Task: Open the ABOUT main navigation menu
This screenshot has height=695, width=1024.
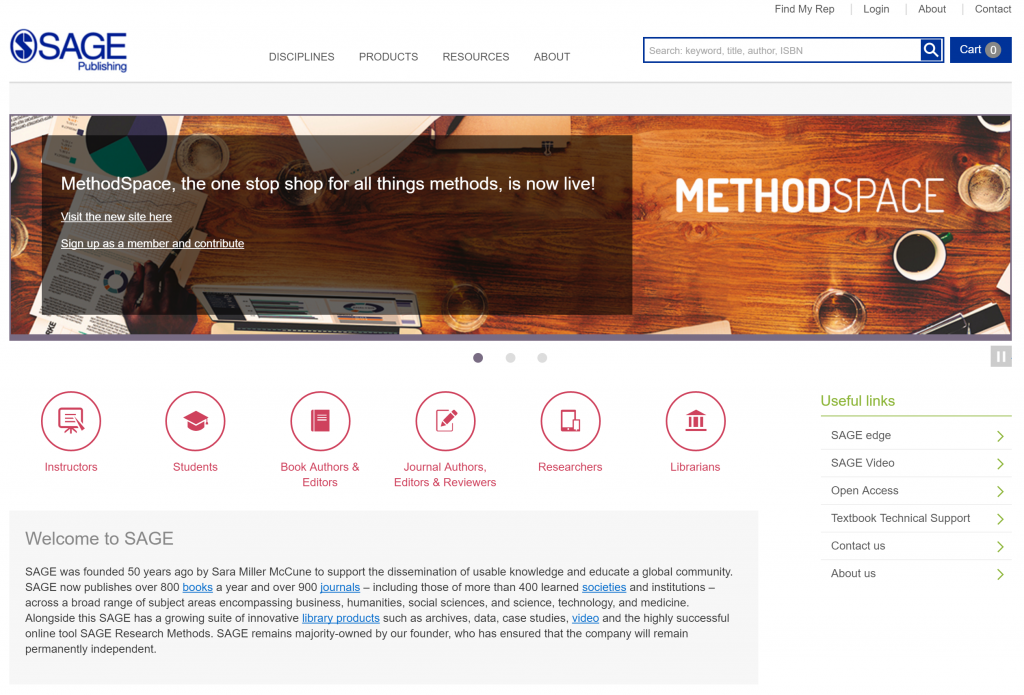Action: point(552,57)
